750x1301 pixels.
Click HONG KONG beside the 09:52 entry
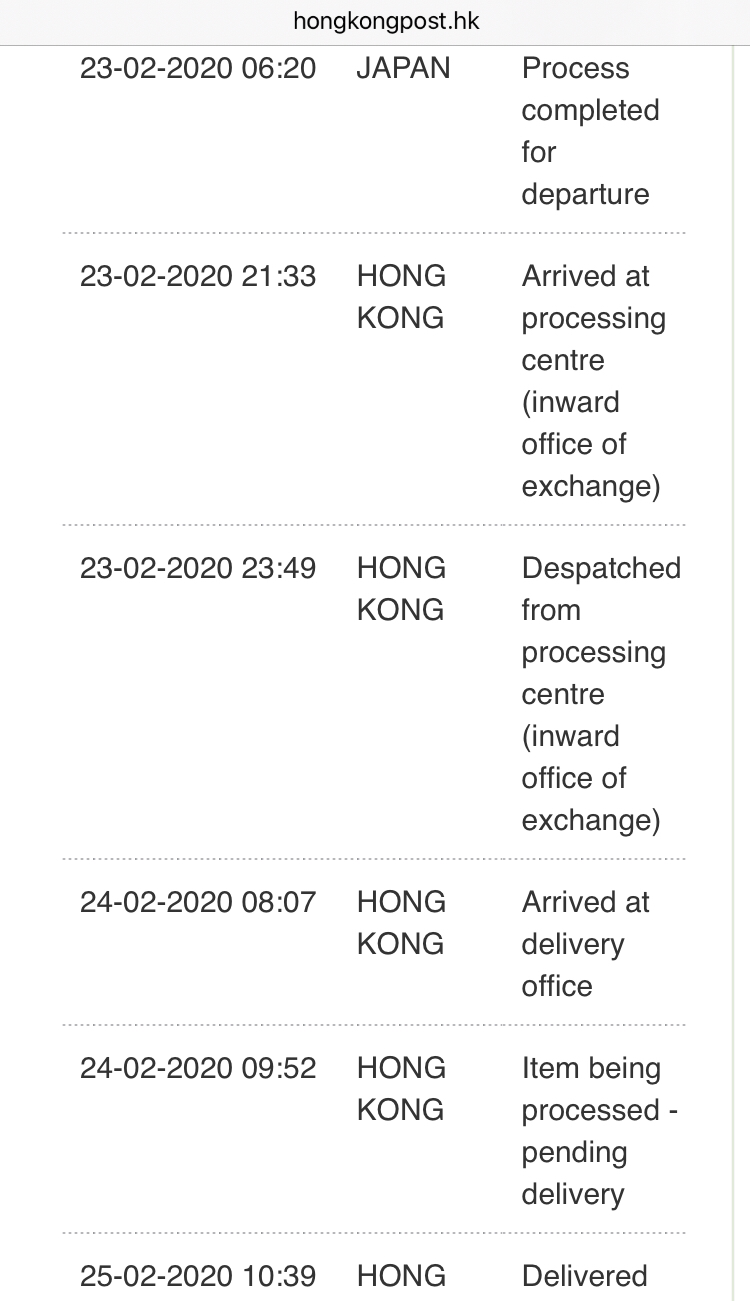point(401,1089)
